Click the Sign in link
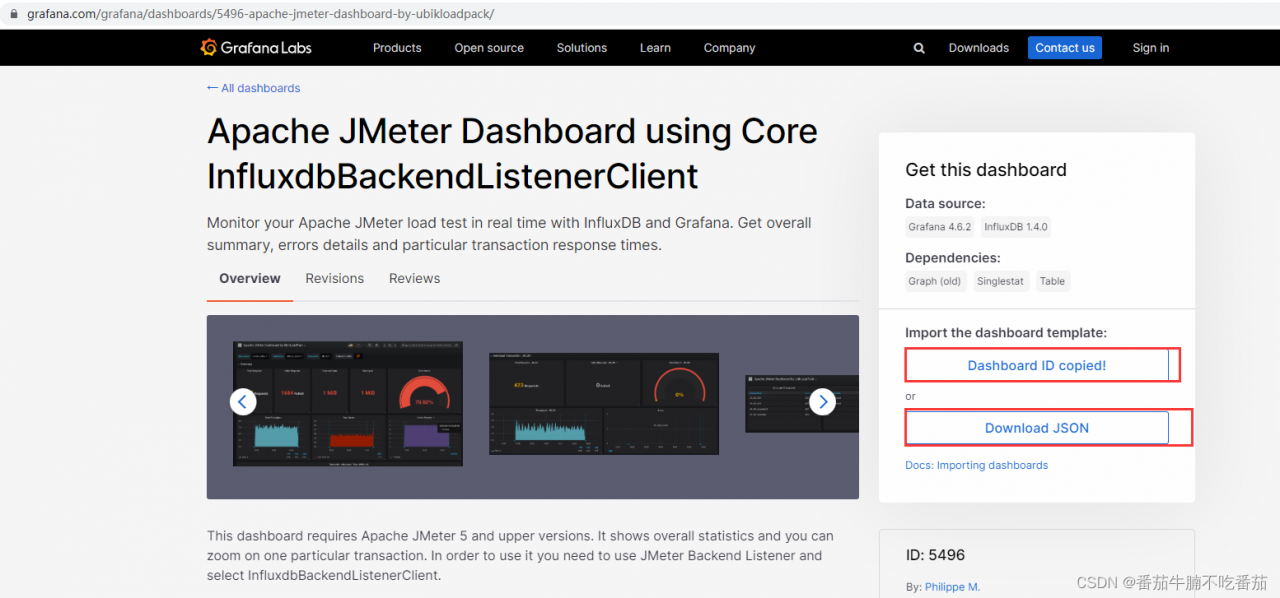This screenshot has width=1280, height=598. 1151,48
